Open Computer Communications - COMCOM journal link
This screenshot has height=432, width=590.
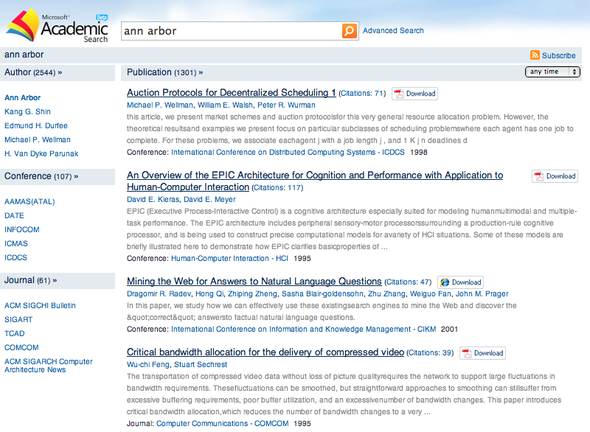pyautogui.click(x=222, y=424)
